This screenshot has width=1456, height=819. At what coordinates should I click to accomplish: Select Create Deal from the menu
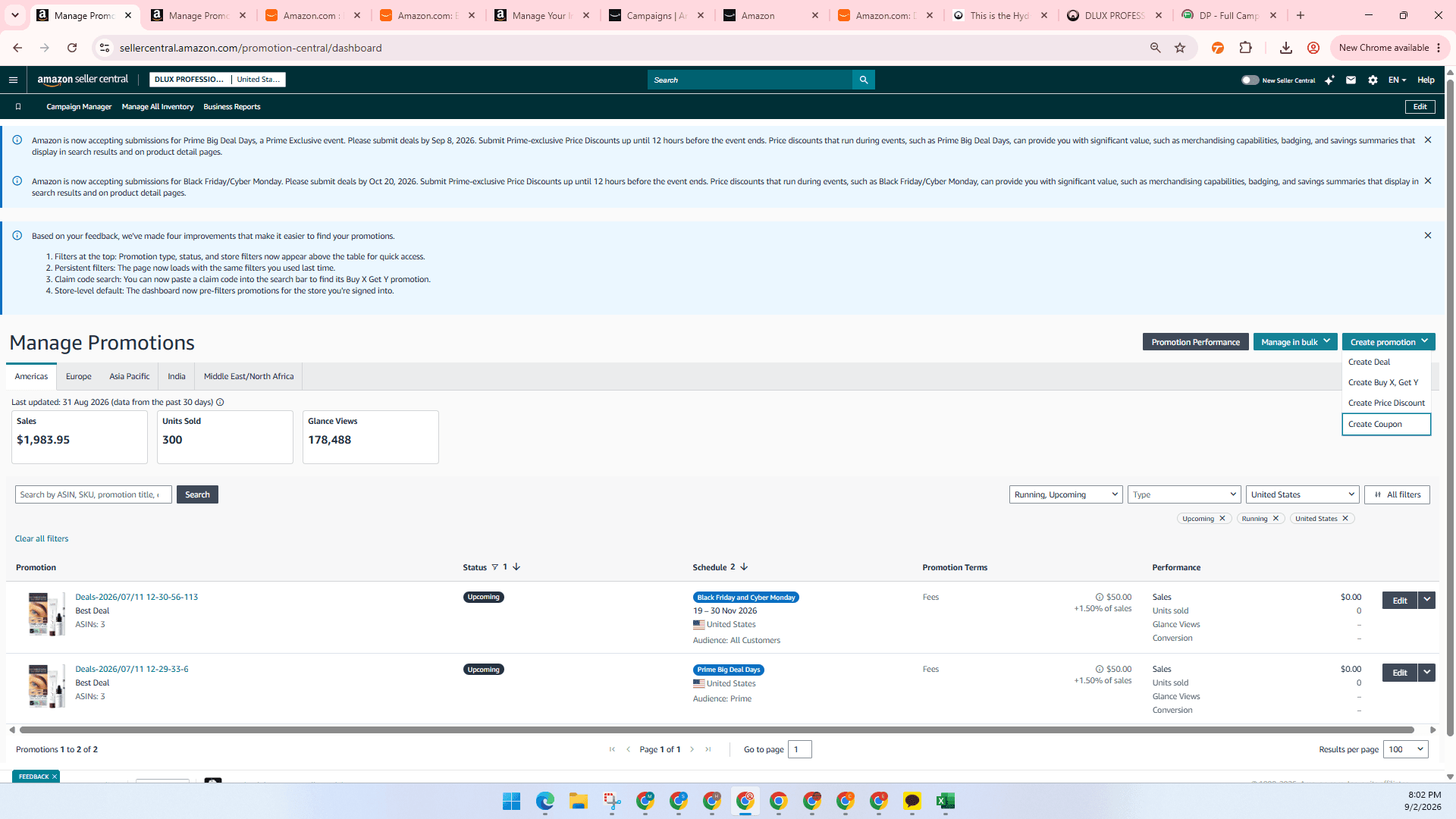(x=1386, y=362)
